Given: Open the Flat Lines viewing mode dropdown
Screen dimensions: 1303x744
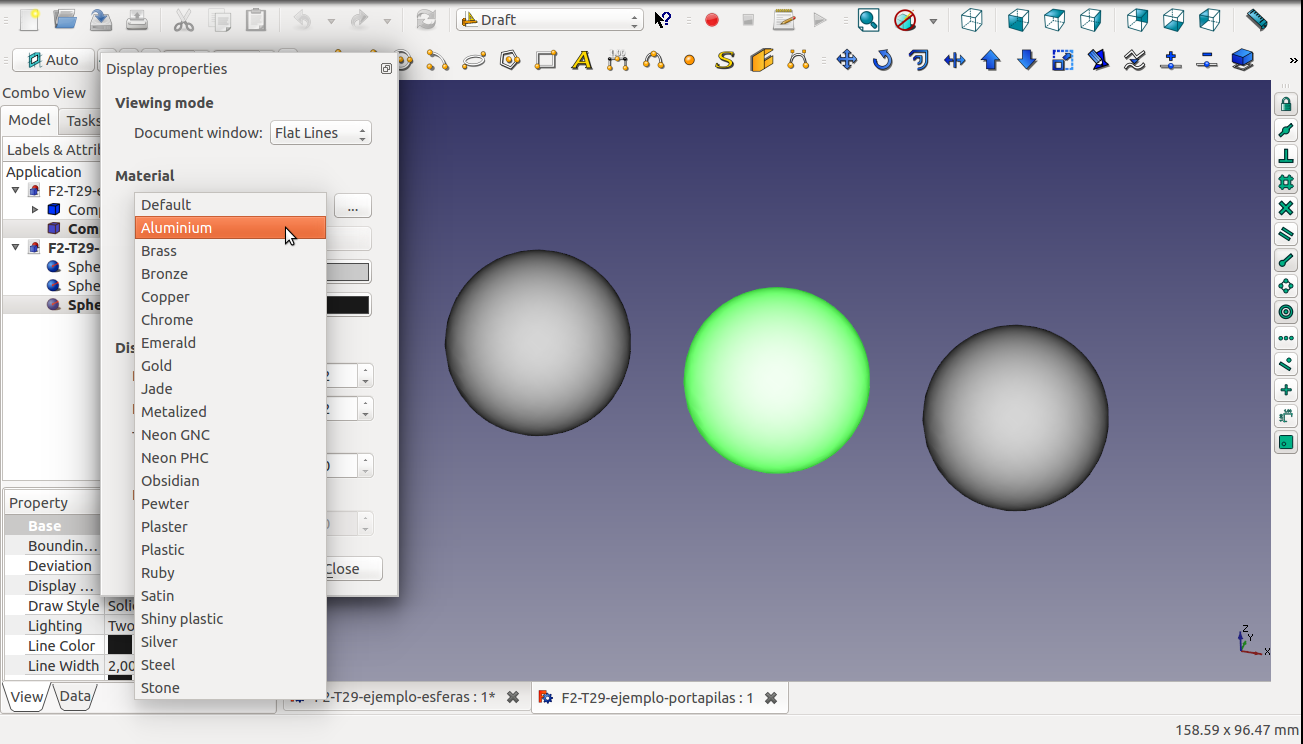Looking at the screenshot, I should coord(320,133).
